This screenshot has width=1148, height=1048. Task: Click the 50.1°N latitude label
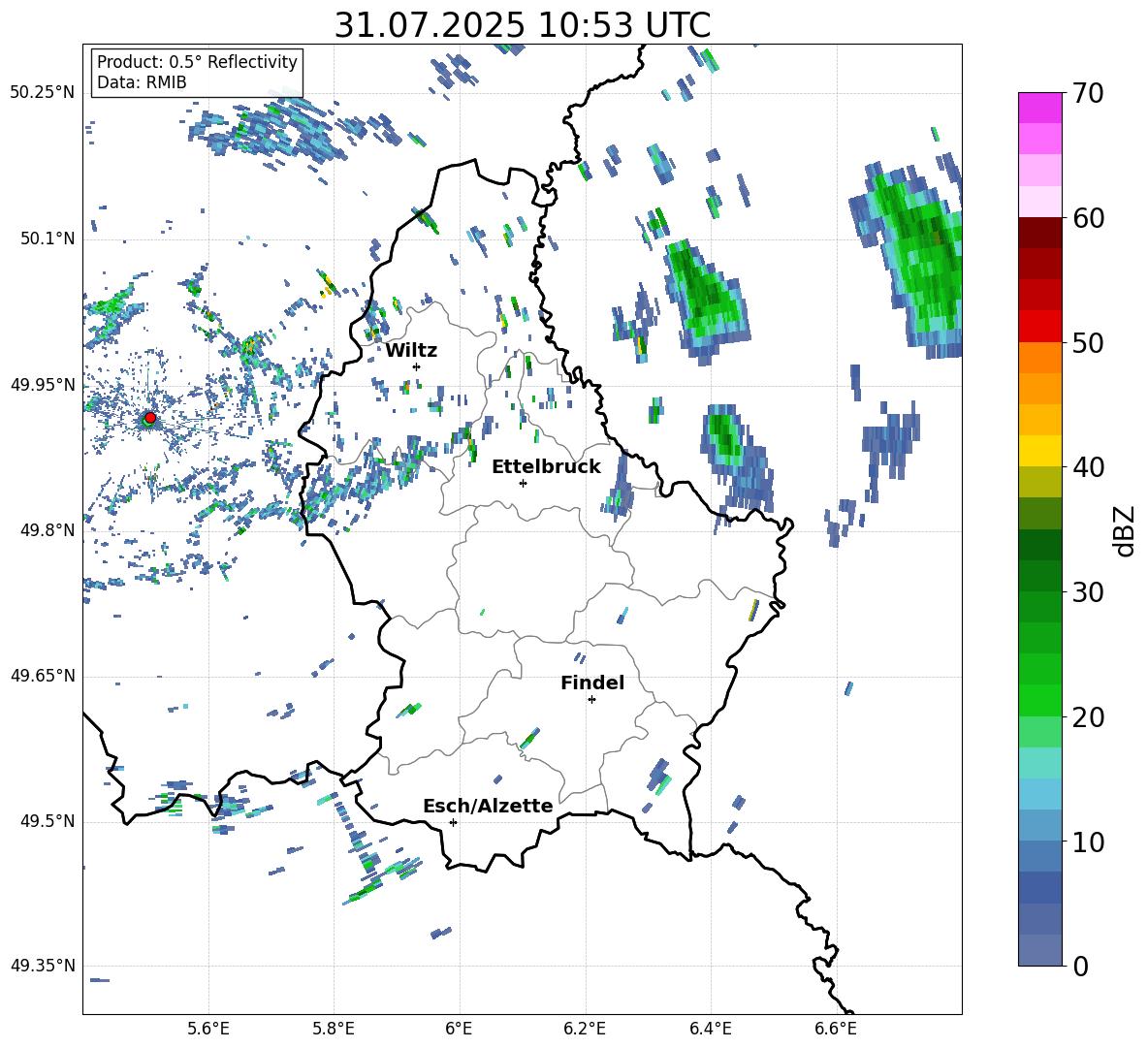click(48, 239)
